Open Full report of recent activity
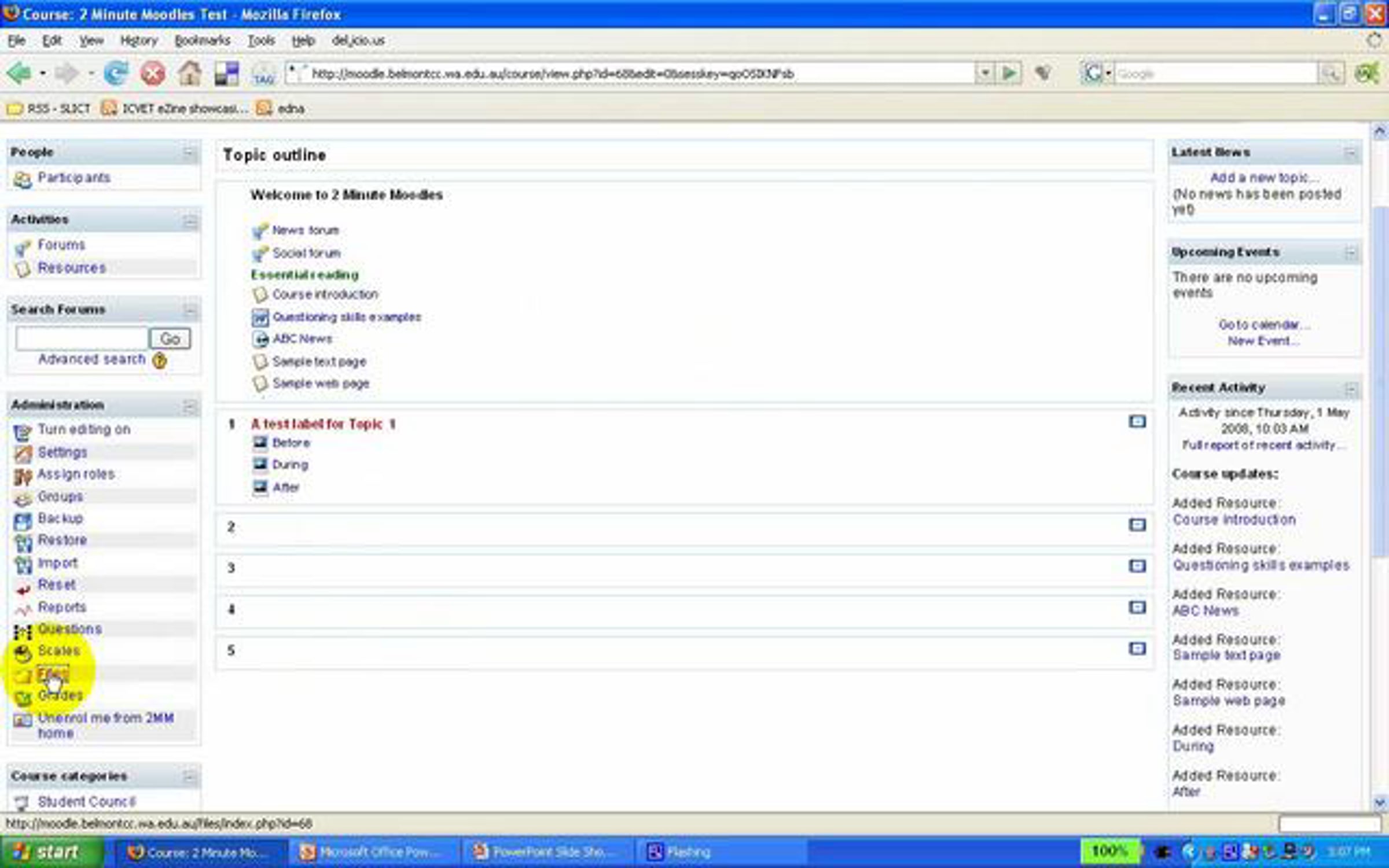1389x868 pixels. point(1264,445)
